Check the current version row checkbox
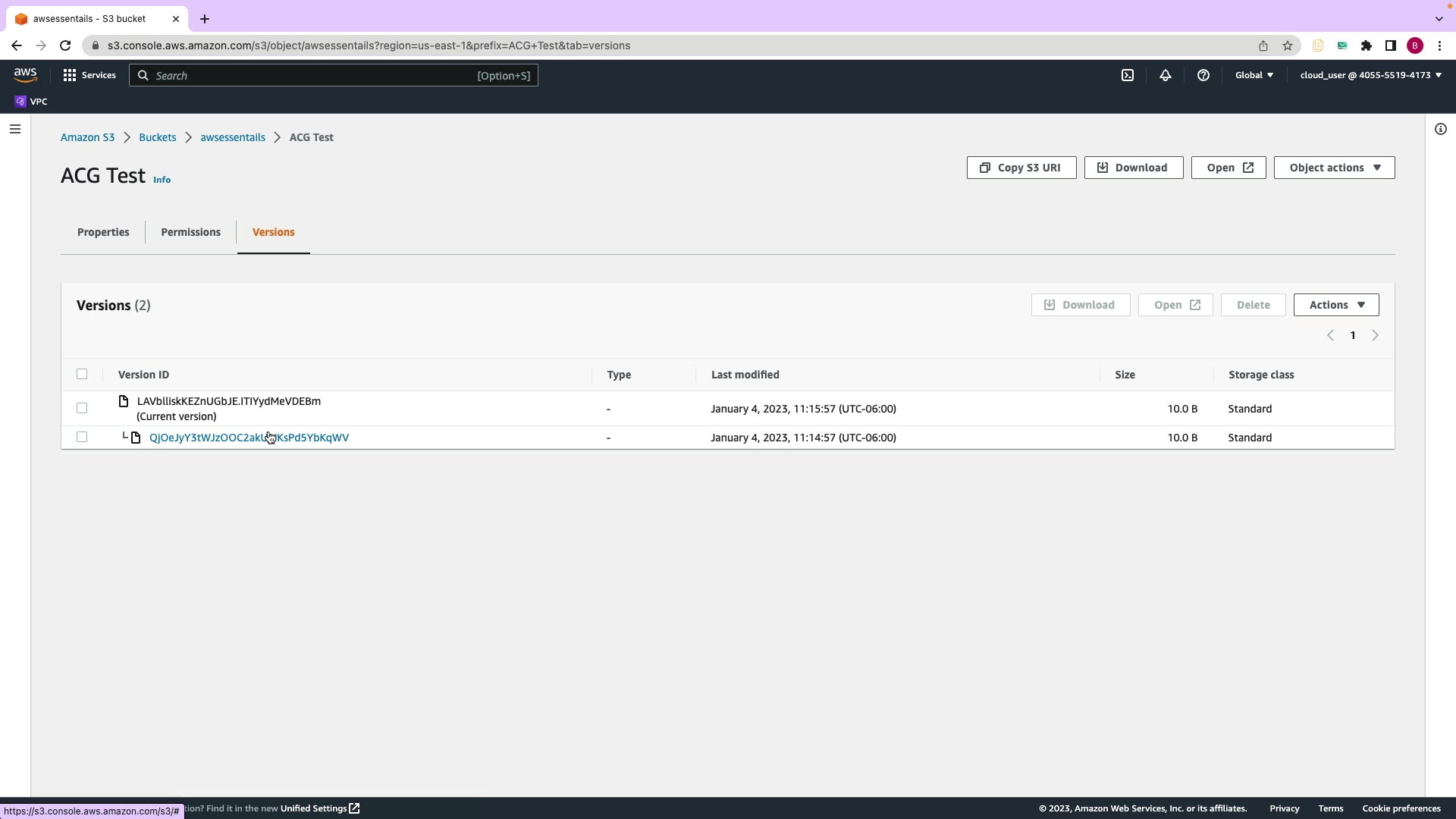 point(82,408)
